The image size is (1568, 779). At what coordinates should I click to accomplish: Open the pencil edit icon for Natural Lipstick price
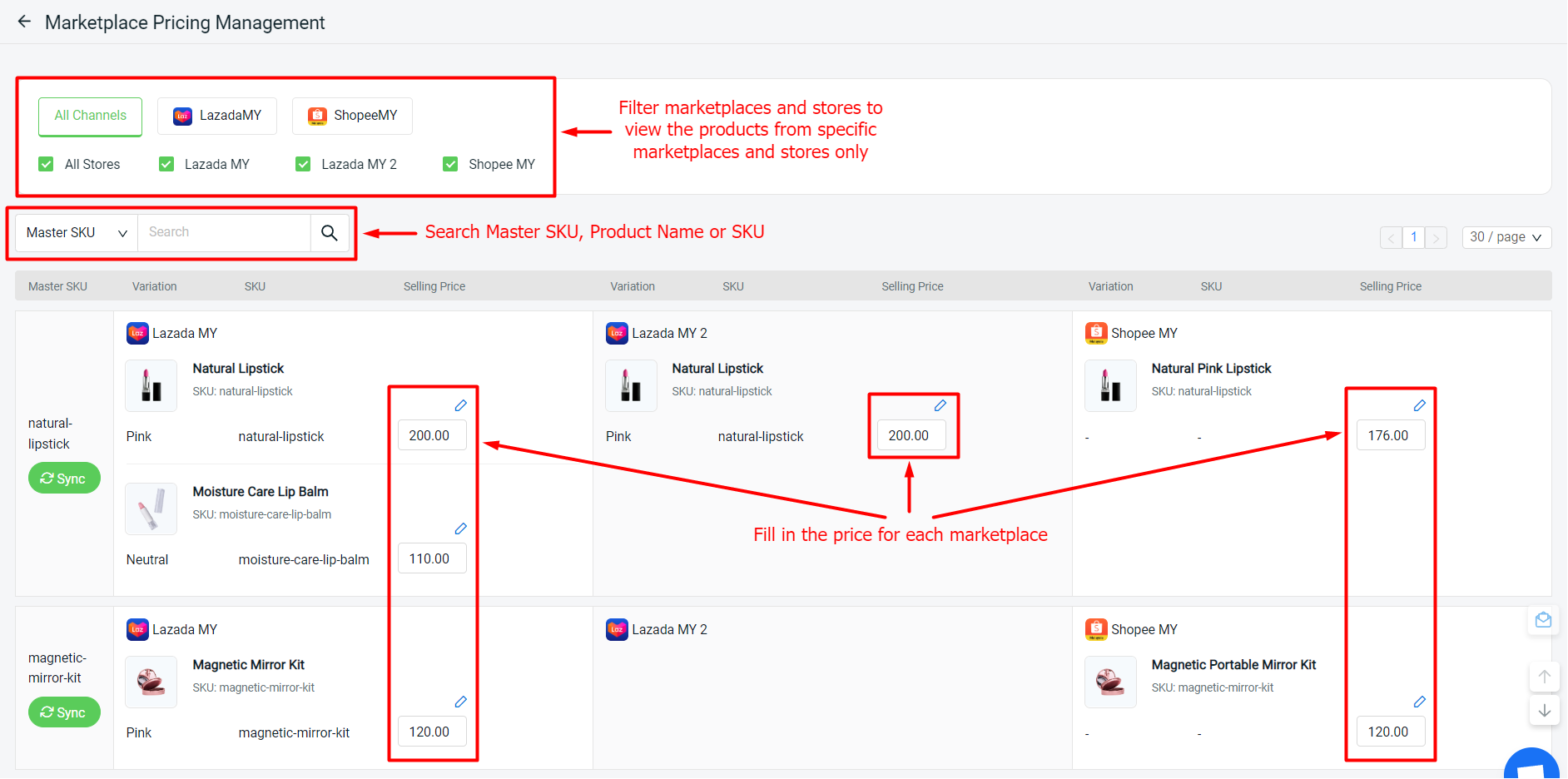point(461,405)
